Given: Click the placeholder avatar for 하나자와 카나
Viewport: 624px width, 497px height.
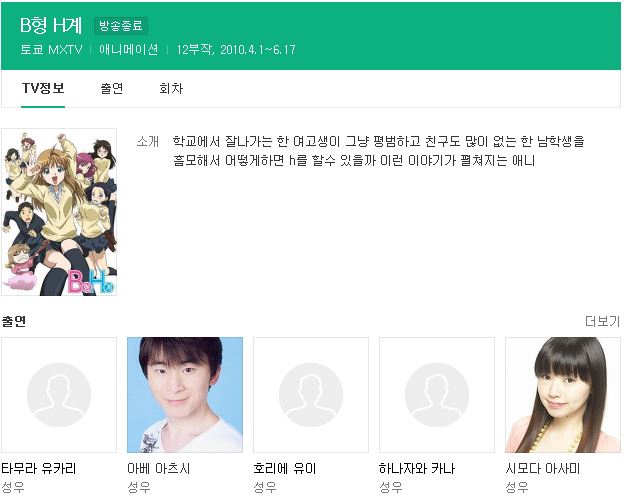Looking at the screenshot, I should 437,395.
